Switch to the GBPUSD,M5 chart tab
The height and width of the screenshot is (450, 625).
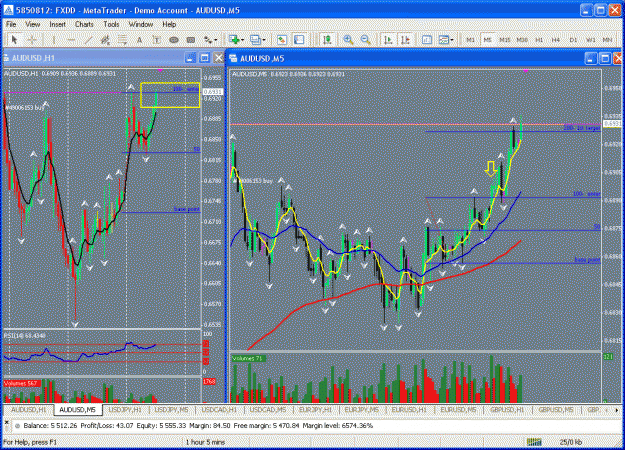point(556,410)
